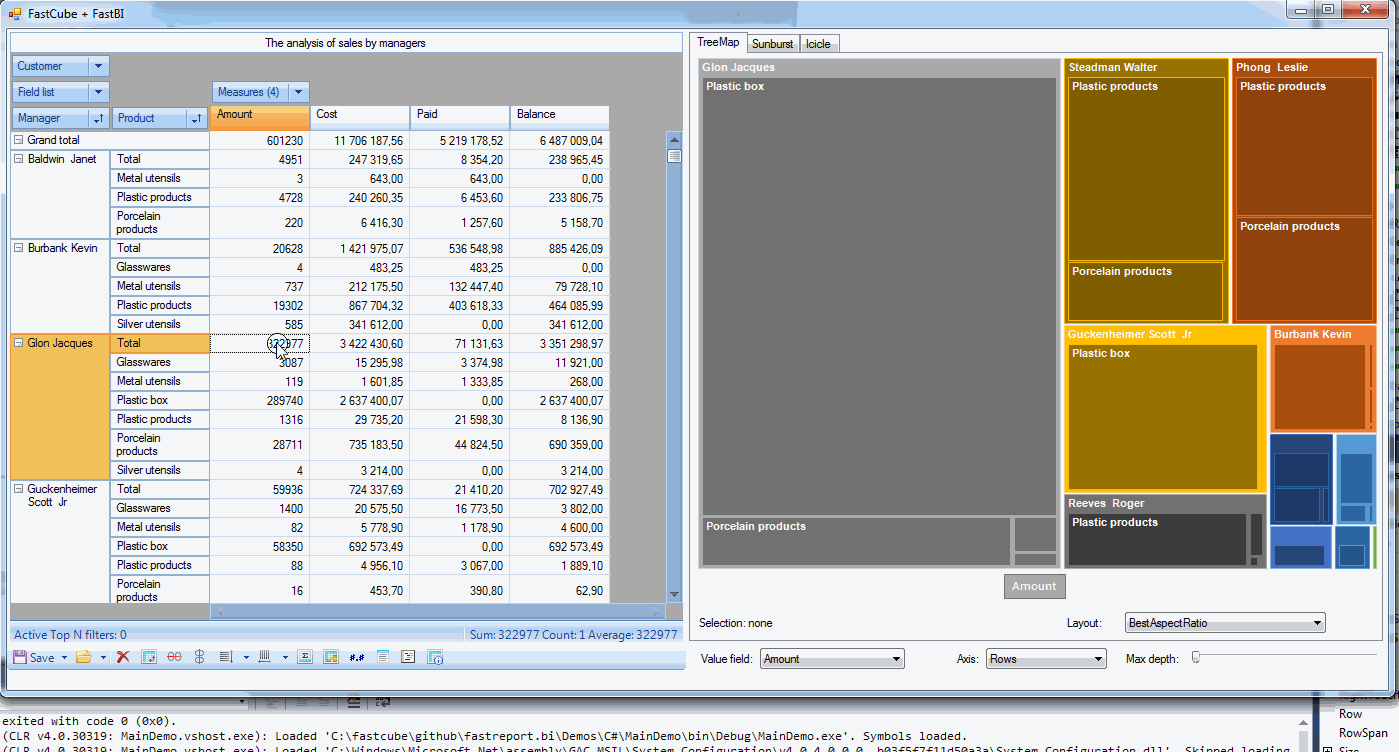
Task: Click Glon Jacques Total balance 3 351 298,97
Action: pyautogui.click(x=559, y=343)
